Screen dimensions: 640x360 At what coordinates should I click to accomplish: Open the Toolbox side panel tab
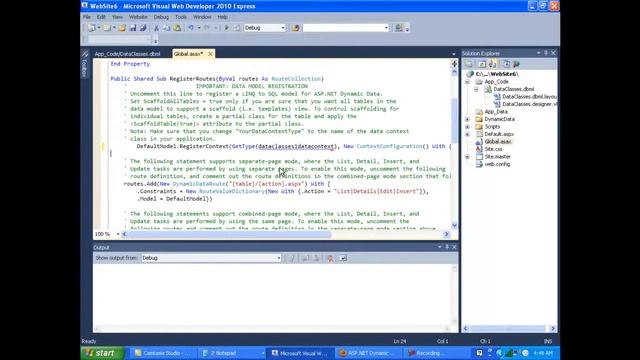(85, 64)
